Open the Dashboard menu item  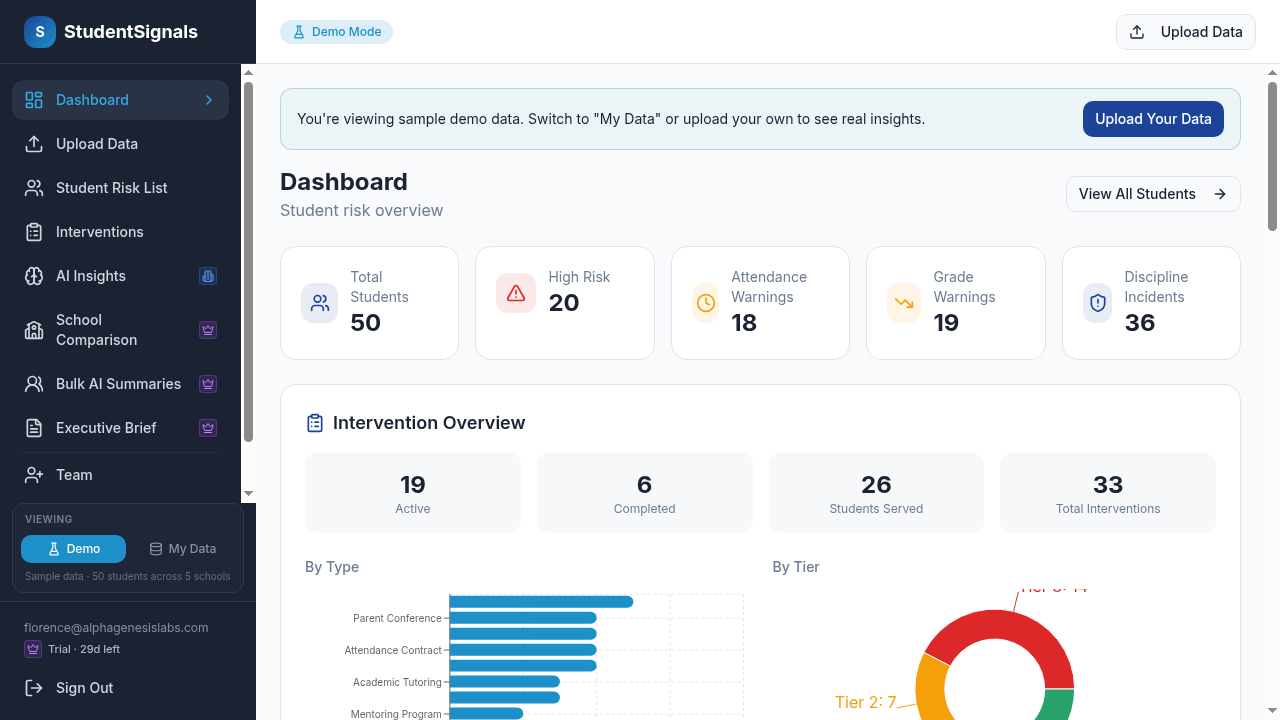coord(120,100)
